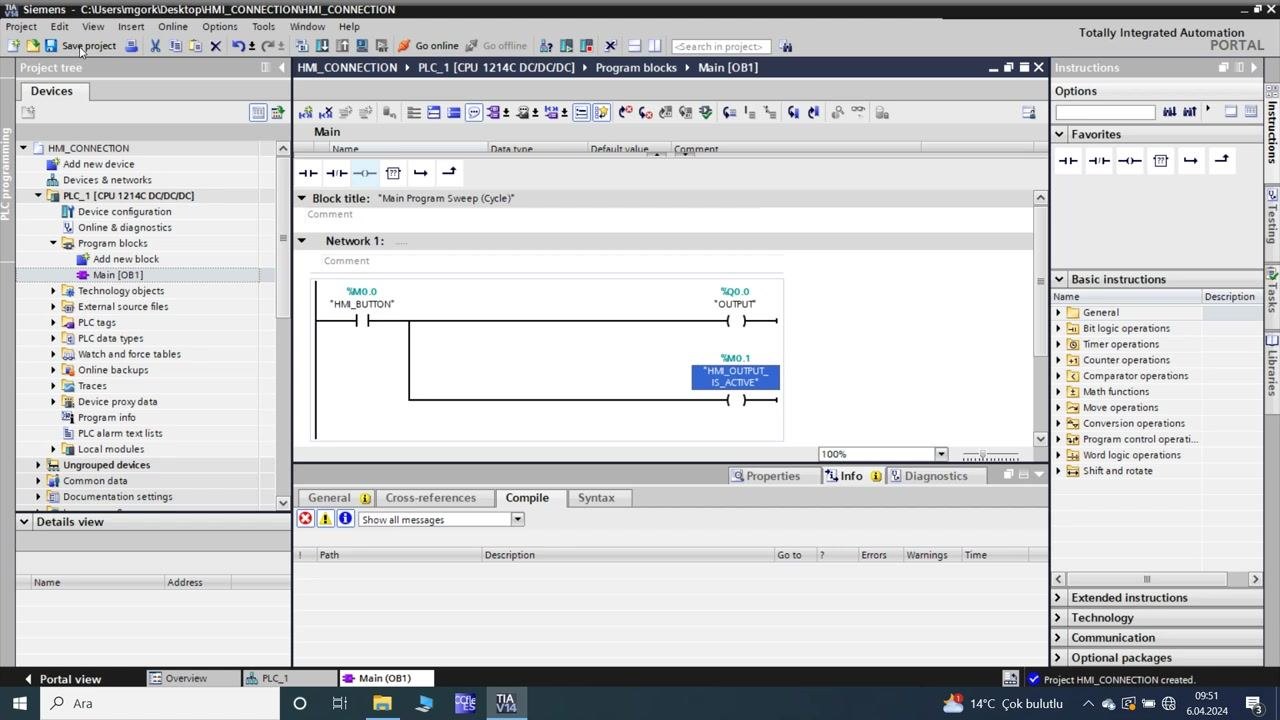This screenshot has width=1280, height=720.
Task: Click the open project icon in toolbar
Action: click(32, 46)
